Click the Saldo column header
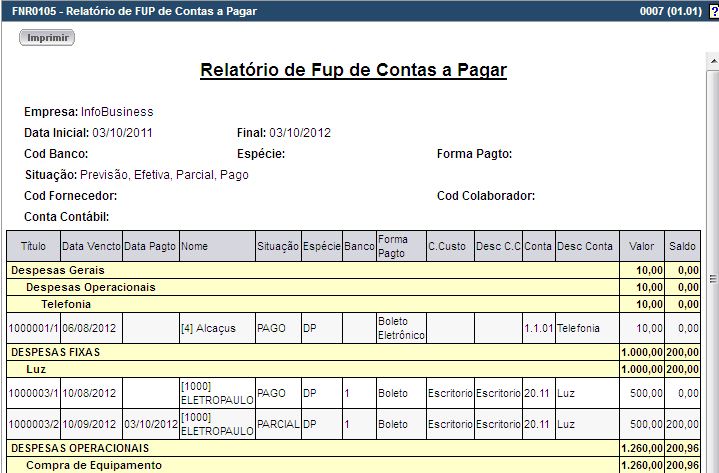Viewport: 719px width, 473px height. pos(684,246)
